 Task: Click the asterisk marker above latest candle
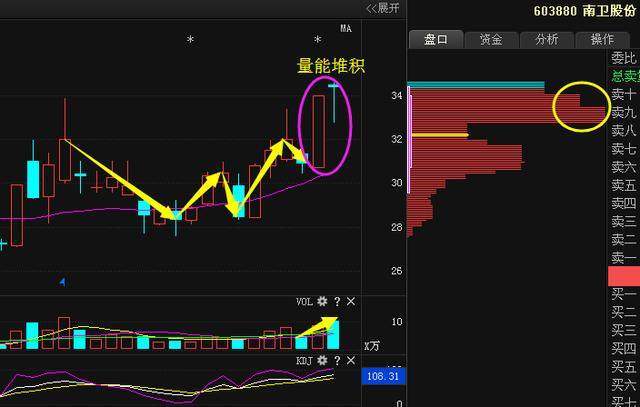318,40
